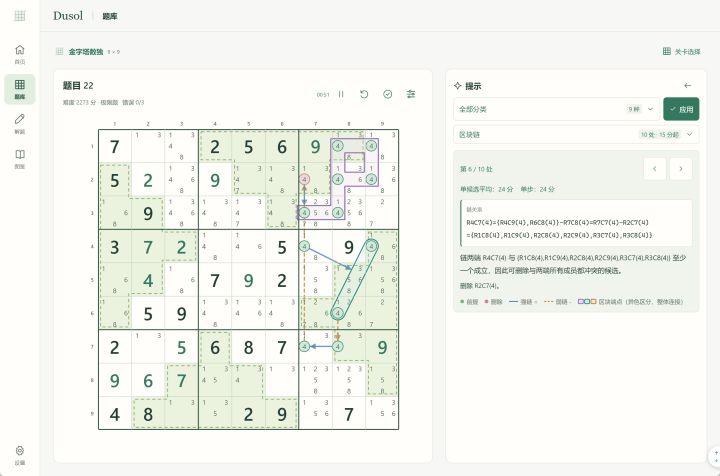This screenshot has width=720, height=476.
Task: Open the home icon in sidebar
Action: click(x=20, y=54)
